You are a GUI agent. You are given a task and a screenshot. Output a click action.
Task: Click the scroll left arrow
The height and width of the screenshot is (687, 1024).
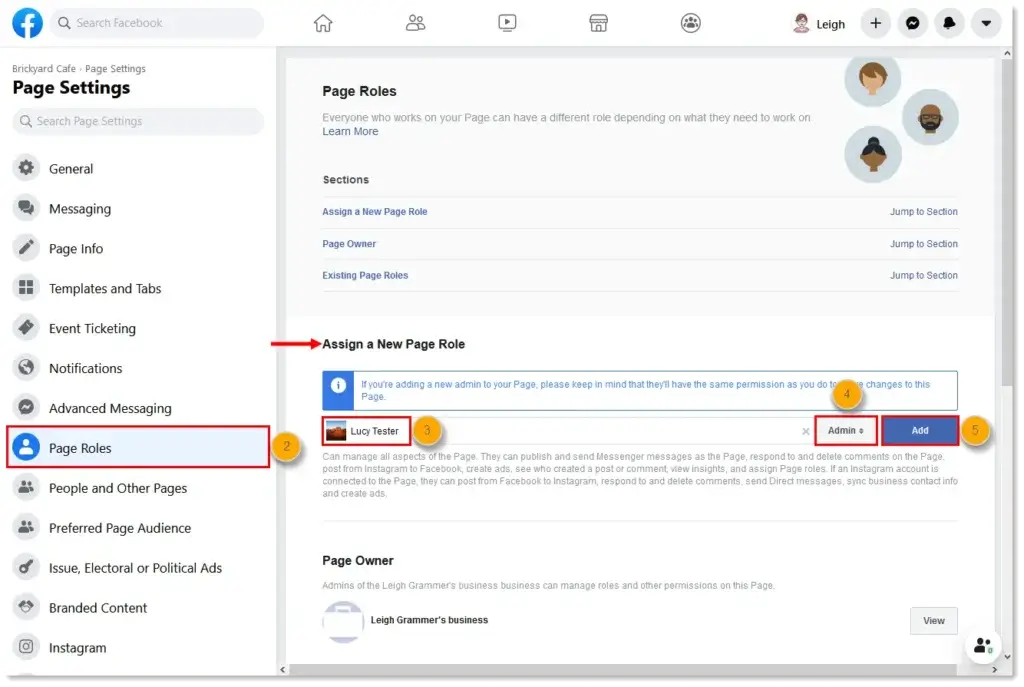click(282, 669)
